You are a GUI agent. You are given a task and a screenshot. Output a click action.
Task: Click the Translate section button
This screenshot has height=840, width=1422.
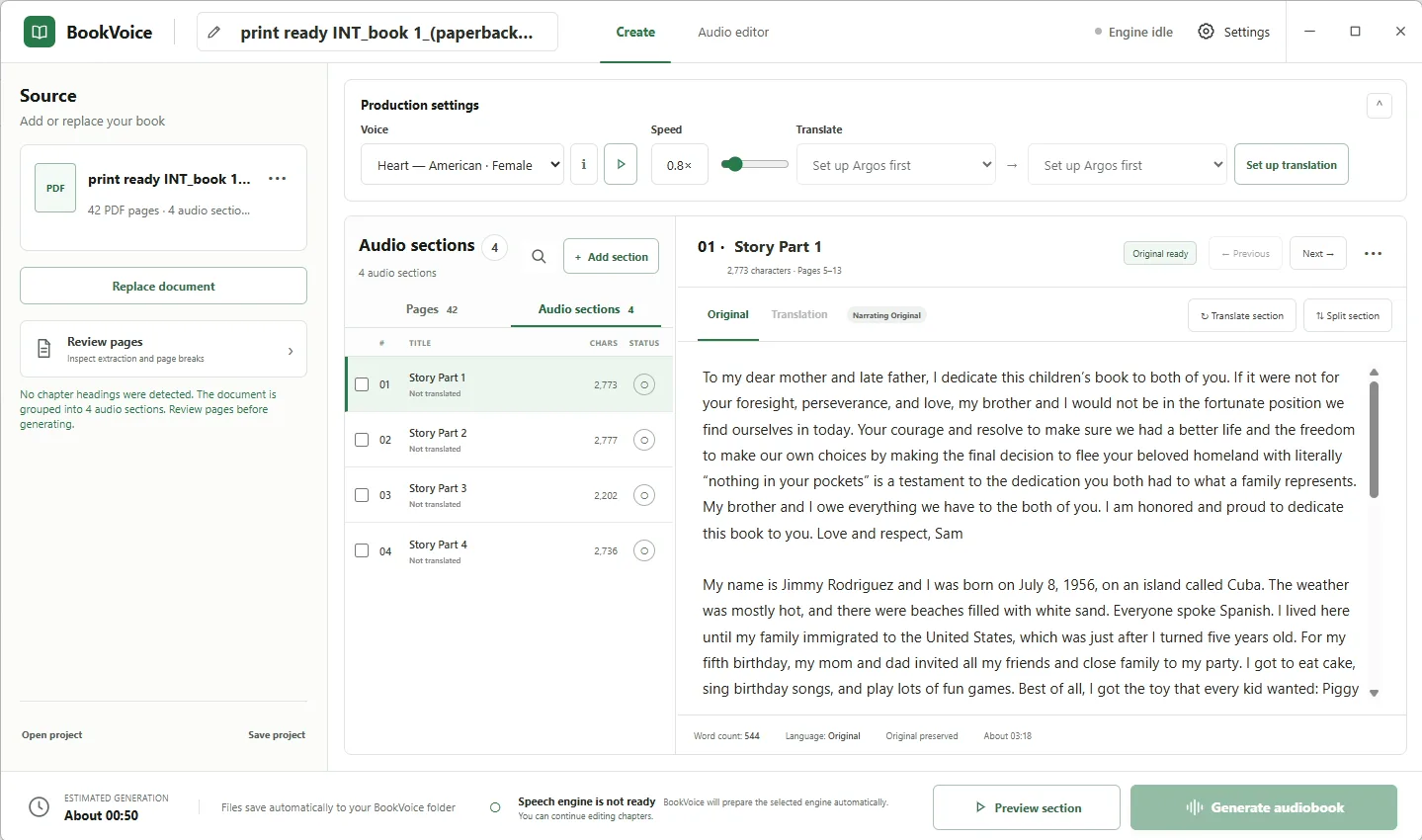coord(1241,316)
